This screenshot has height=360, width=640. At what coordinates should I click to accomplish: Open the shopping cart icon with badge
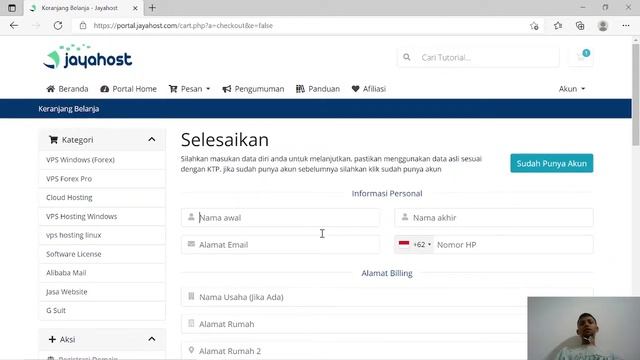(x=582, y=57)
